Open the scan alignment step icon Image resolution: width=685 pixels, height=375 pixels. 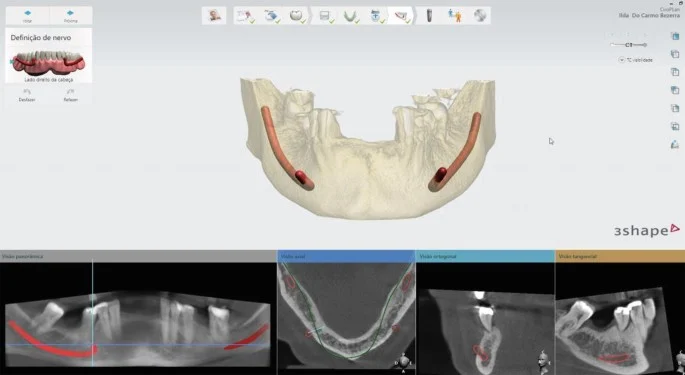(376, 16)
